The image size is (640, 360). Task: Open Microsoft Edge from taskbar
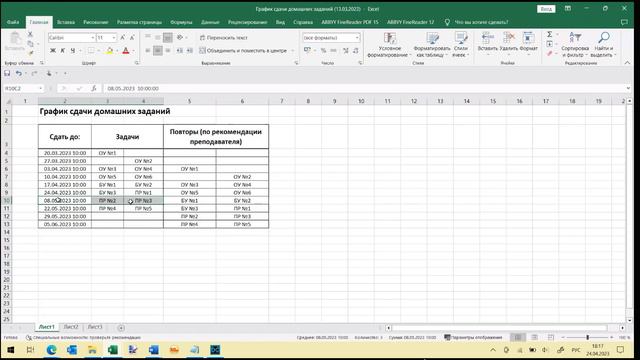(x=51, y=350)
